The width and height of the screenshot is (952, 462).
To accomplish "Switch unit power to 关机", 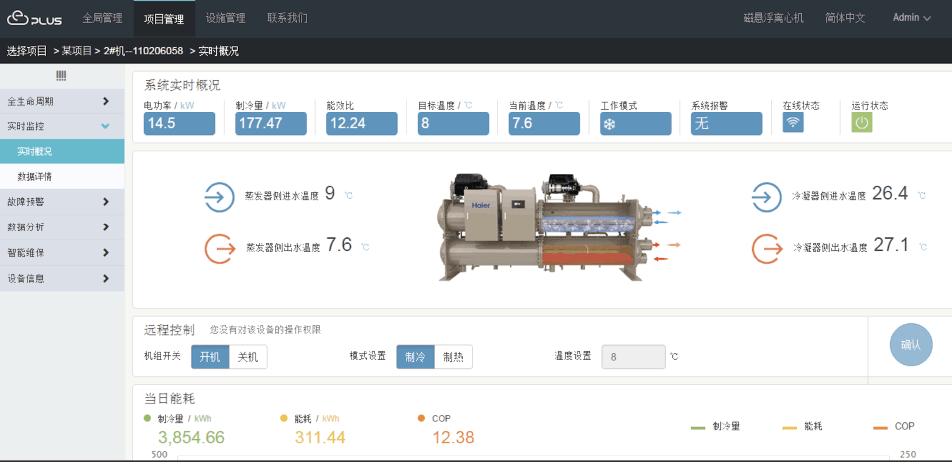I will 248,357.
